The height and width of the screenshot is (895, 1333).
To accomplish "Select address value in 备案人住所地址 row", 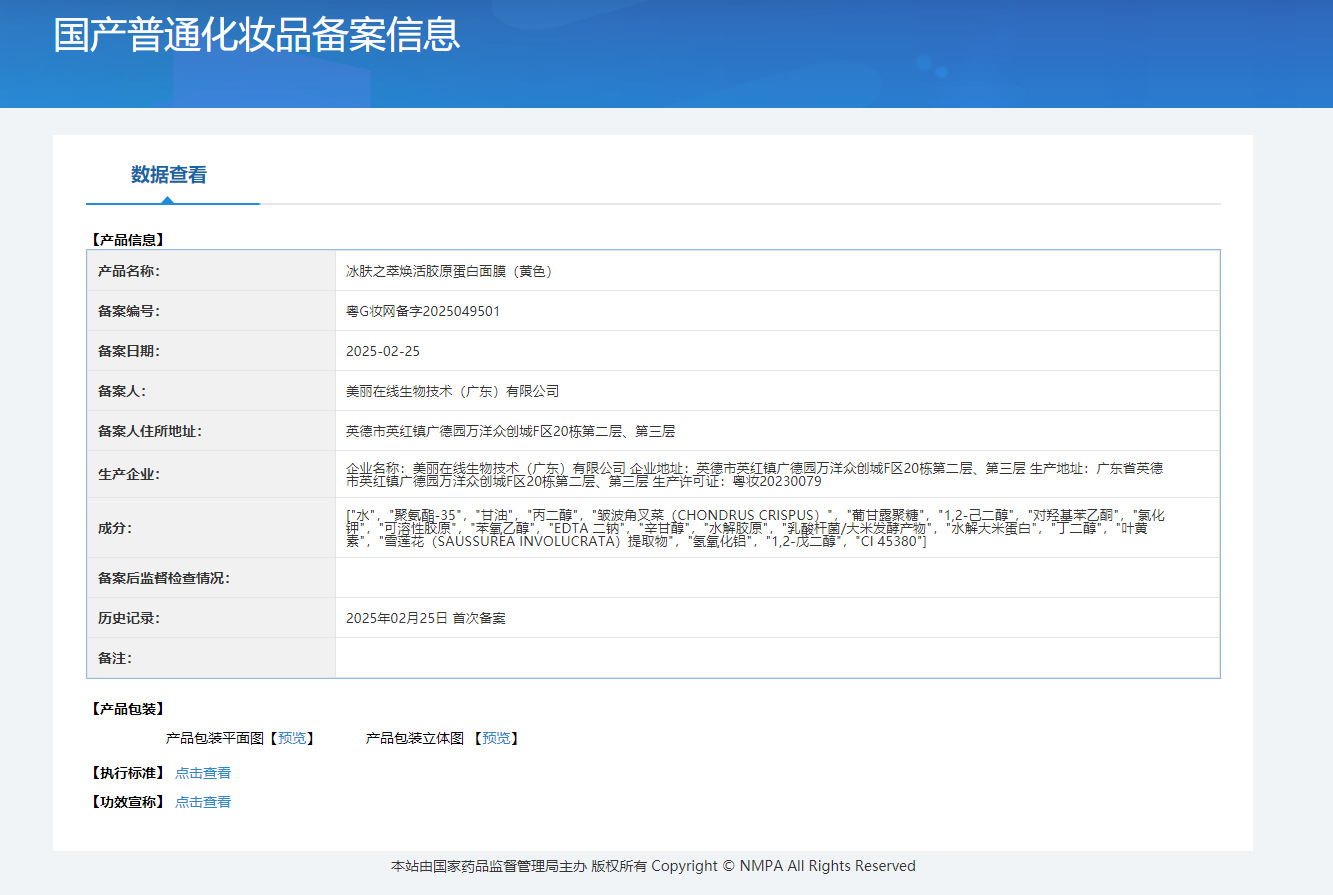I will [x=510, y=431].
